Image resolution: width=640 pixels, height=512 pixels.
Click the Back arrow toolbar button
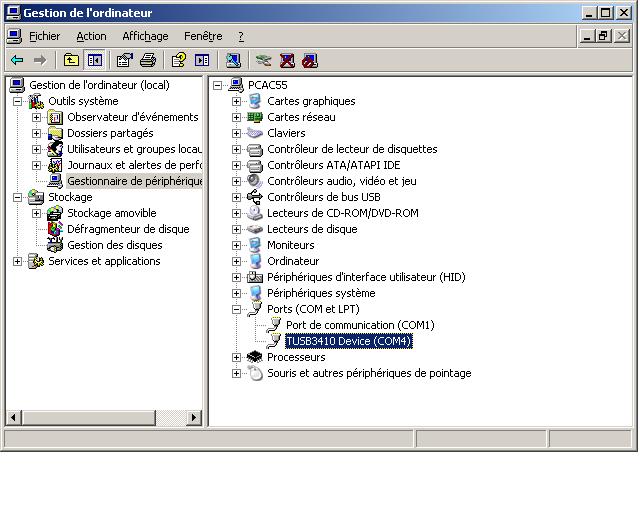pyautogui.click(x=17, y=60)
